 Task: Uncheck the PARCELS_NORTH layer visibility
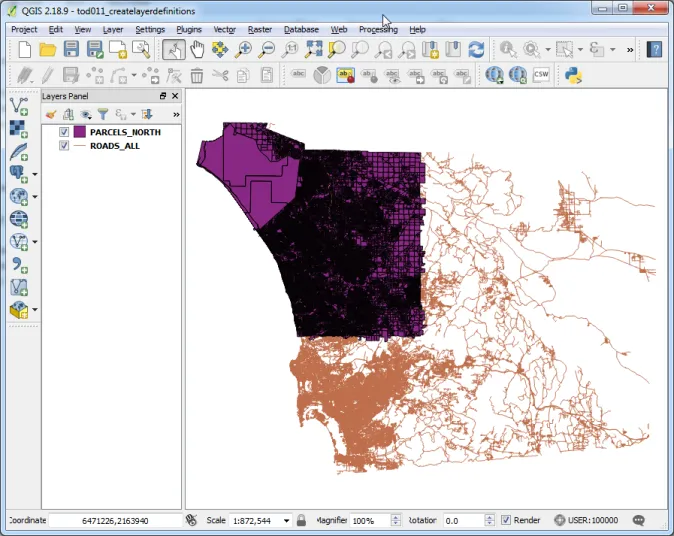pos(64,132)
